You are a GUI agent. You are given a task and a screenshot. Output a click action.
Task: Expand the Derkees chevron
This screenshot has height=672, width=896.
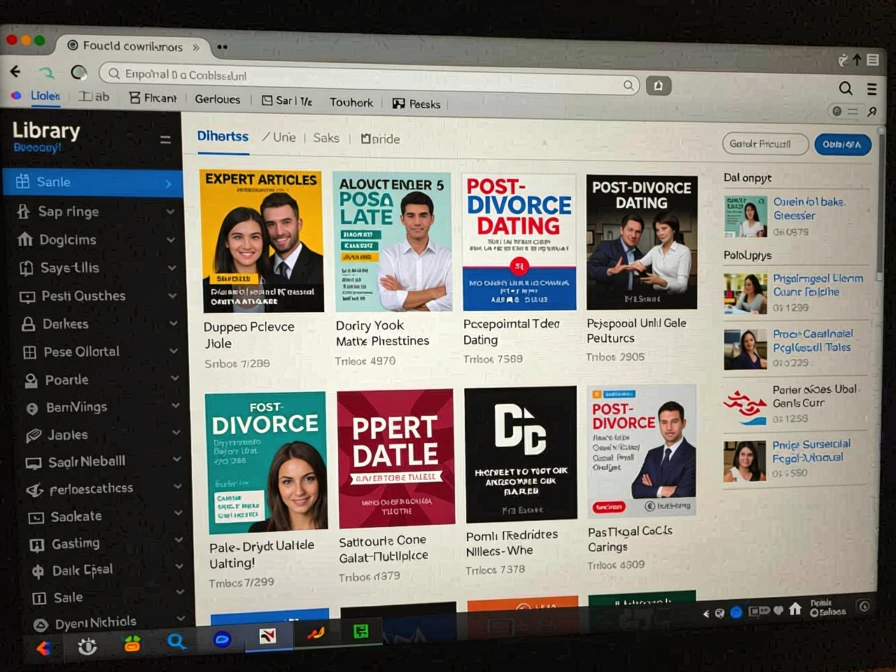tap(174, 323)
